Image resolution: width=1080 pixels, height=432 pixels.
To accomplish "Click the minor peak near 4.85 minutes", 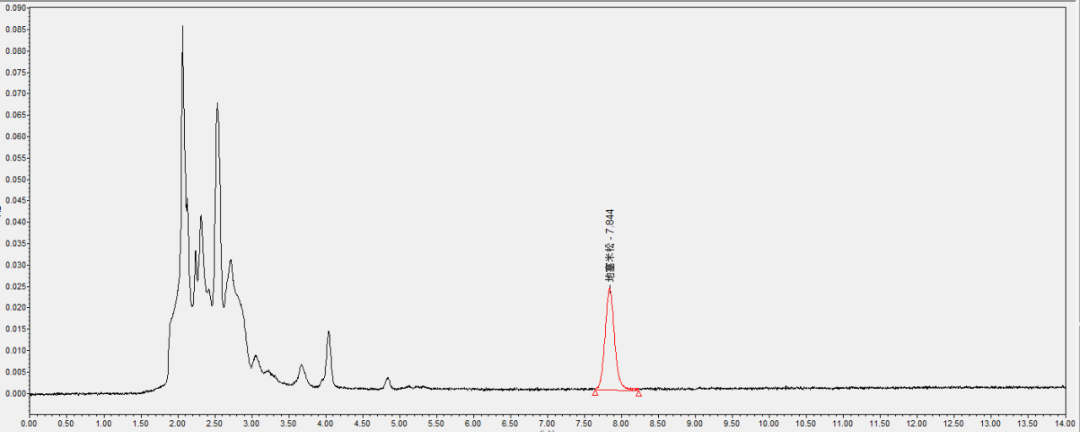I will (388, 381).
